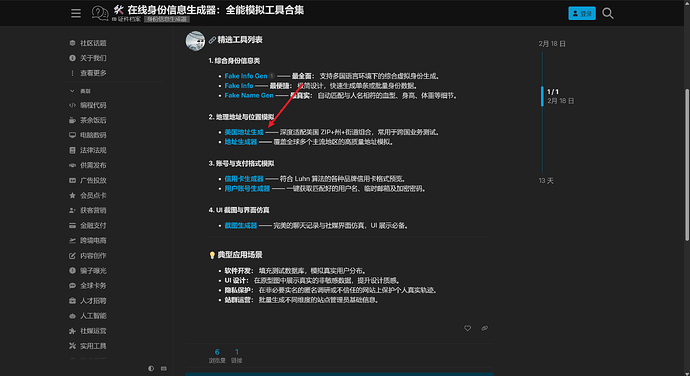The width and height of the screenshot is (690, 376).
Task: Open the 美国地址生成 link
Action: (x=244, y=132)
